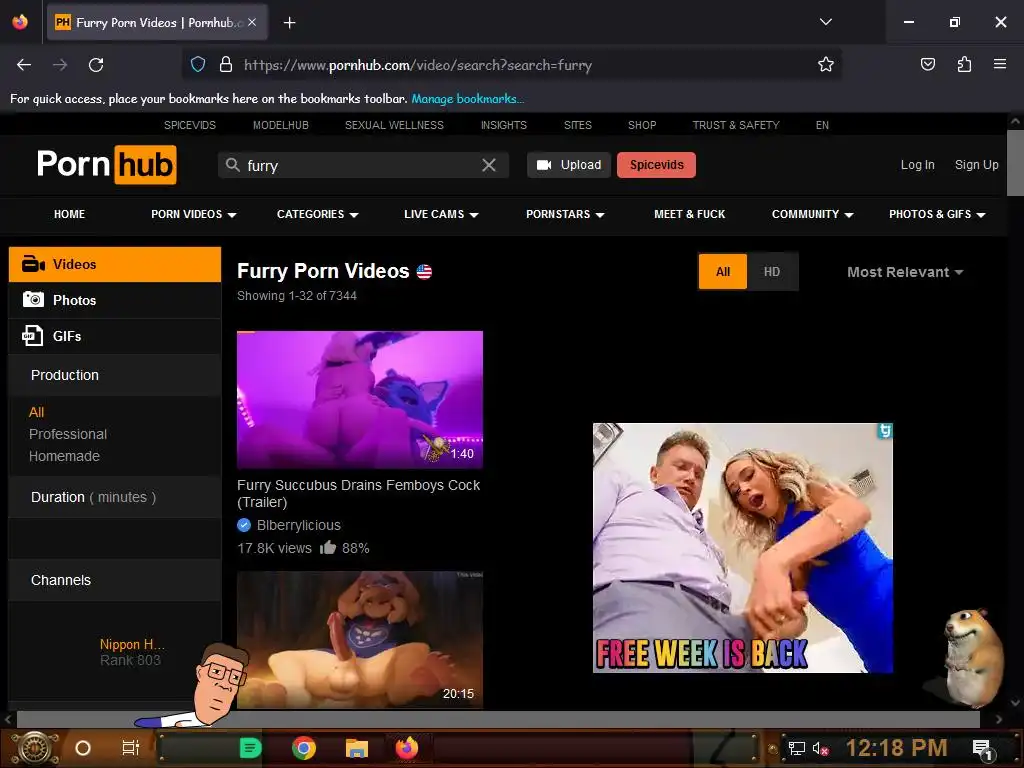Screen dimensions: 1024x768
Task: Click the red Spicevids button
Action: coord(656,165)
